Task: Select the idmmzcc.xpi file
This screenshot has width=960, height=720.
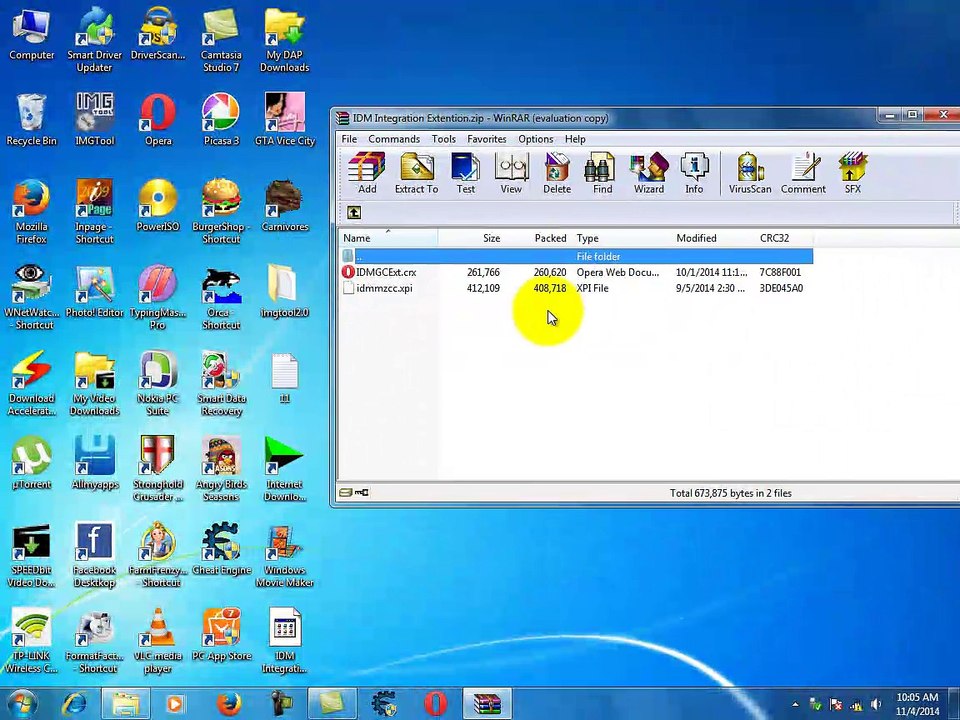Action: (x=384, y=288)
